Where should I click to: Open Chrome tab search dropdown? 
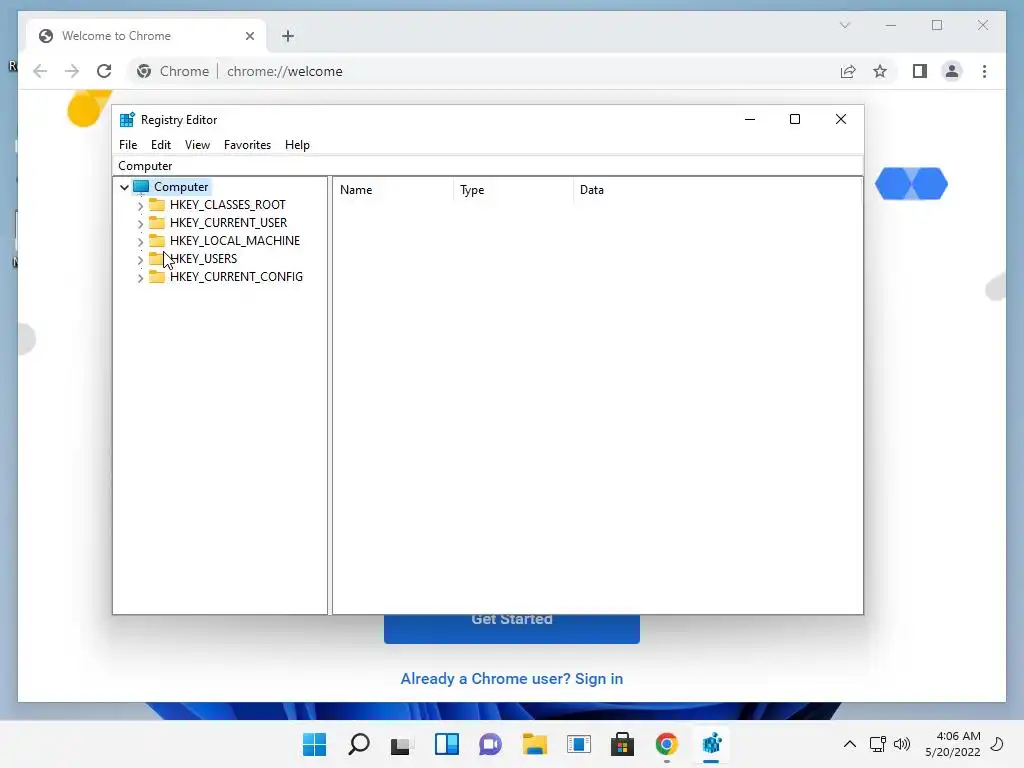(x=845, y=25)
